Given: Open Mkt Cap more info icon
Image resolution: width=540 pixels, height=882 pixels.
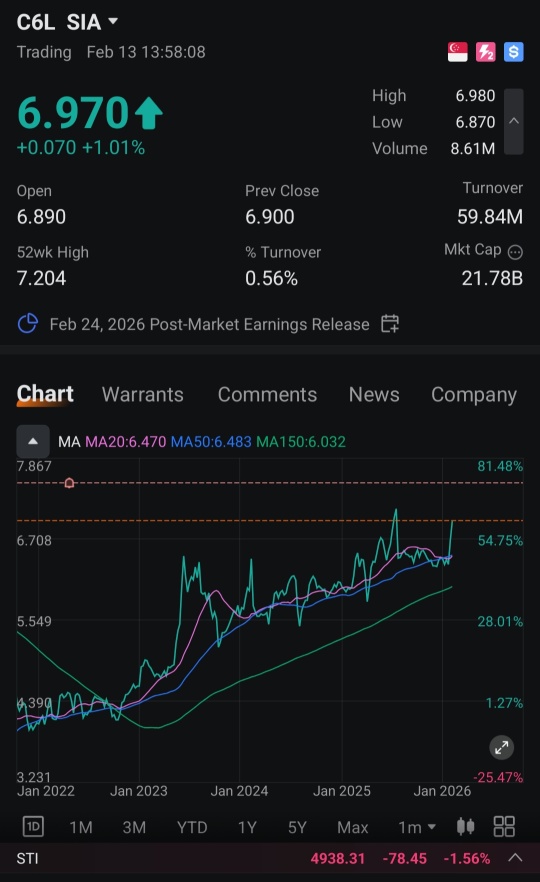Looking at the screenshot, I should point(515,252).
